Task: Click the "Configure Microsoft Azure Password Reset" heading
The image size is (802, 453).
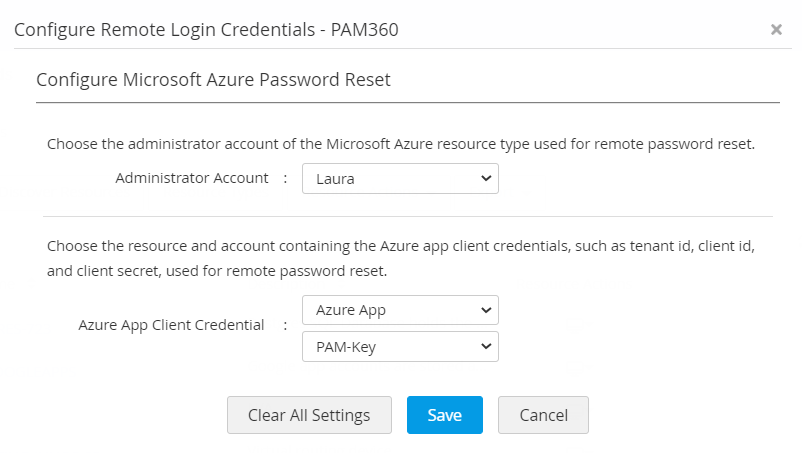Action: tap(213, 80)
